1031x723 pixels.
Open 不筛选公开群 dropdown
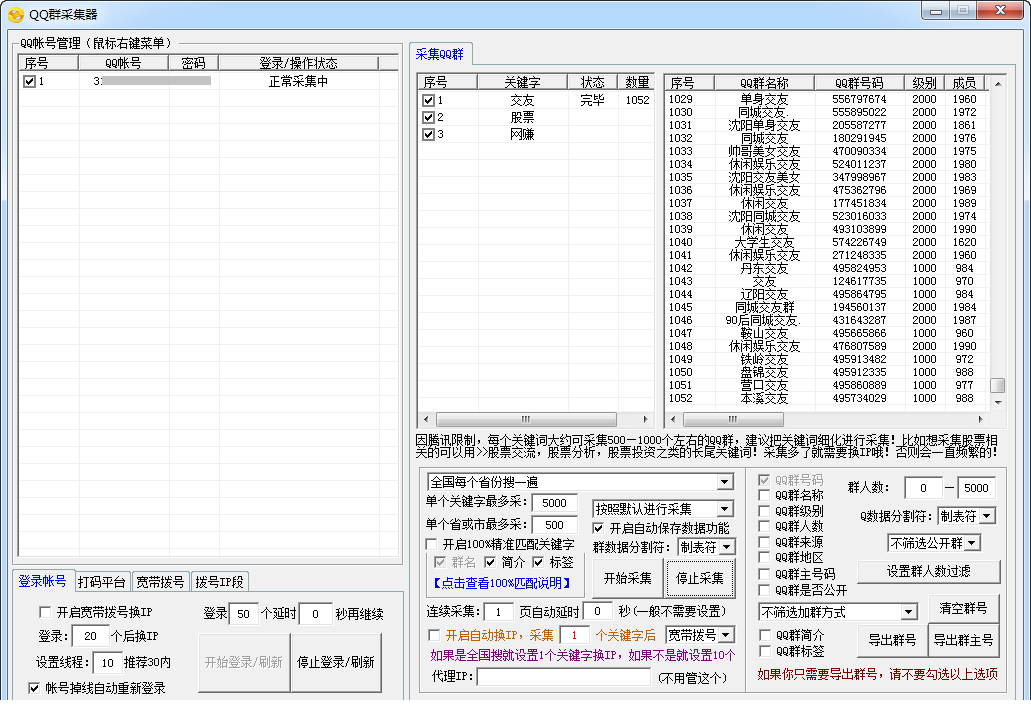(x=972, y=543)
